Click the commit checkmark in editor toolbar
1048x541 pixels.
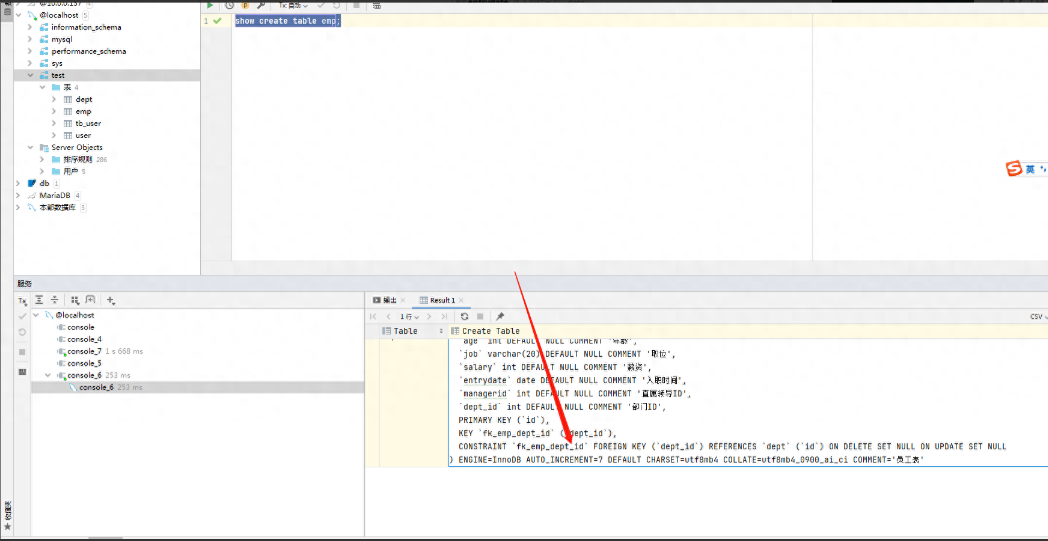[321, 5]
